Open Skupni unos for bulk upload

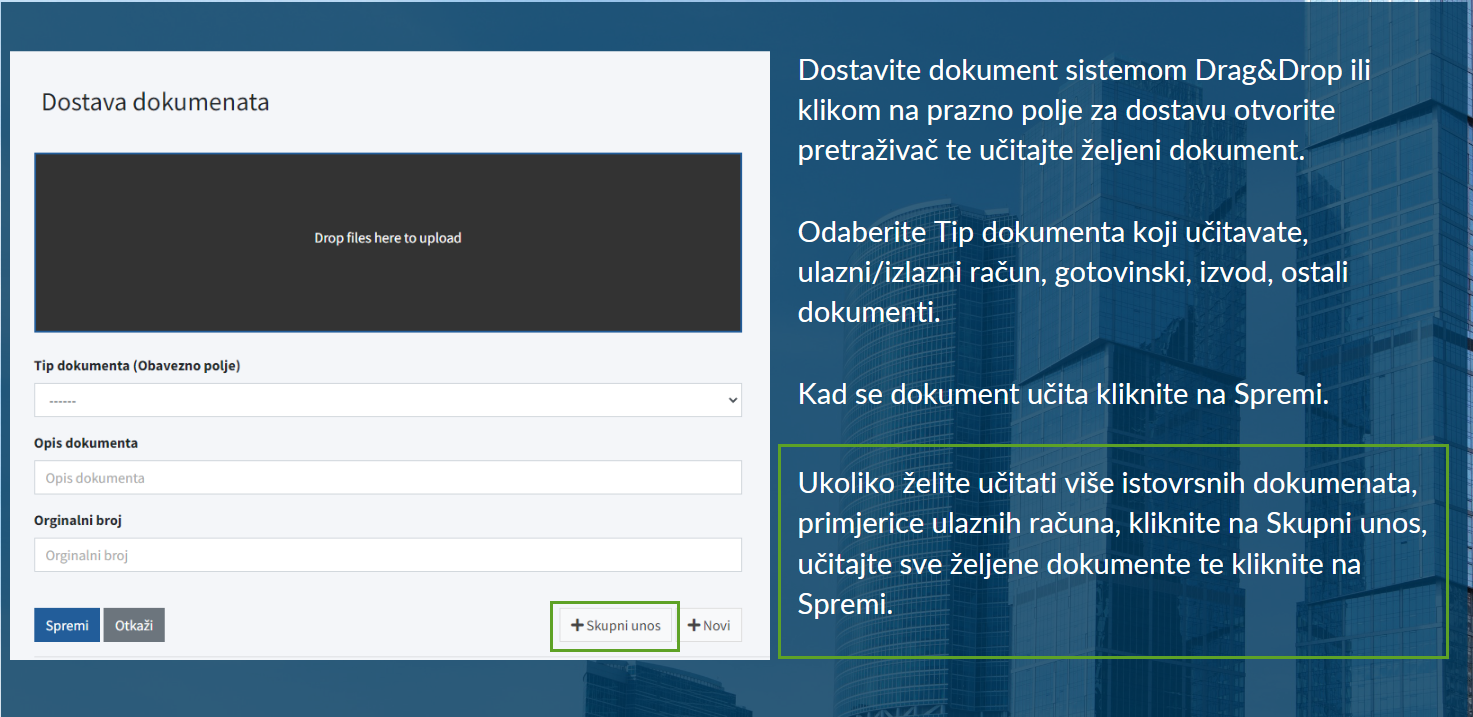616,625
